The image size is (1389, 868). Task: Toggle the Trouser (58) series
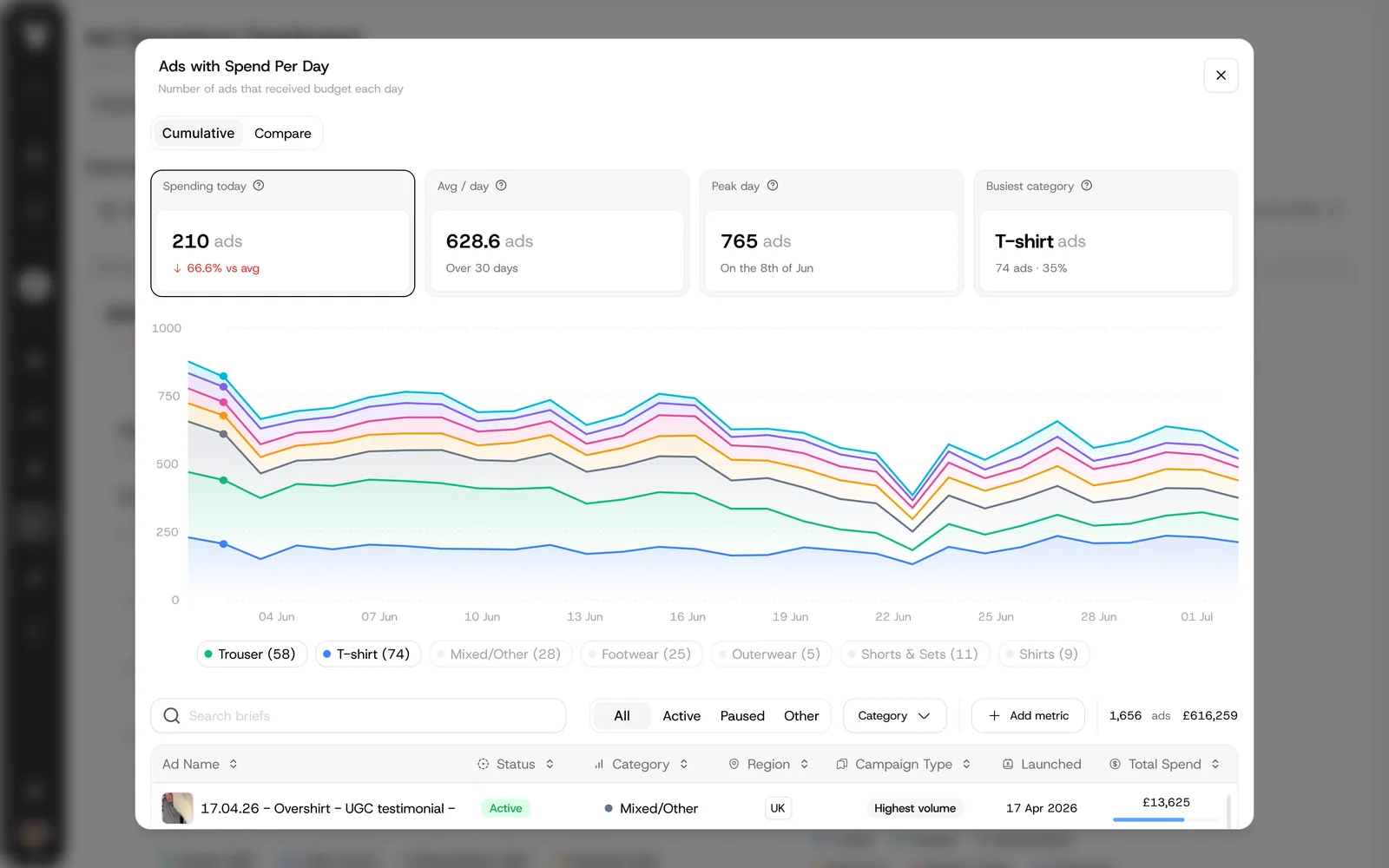252,654
